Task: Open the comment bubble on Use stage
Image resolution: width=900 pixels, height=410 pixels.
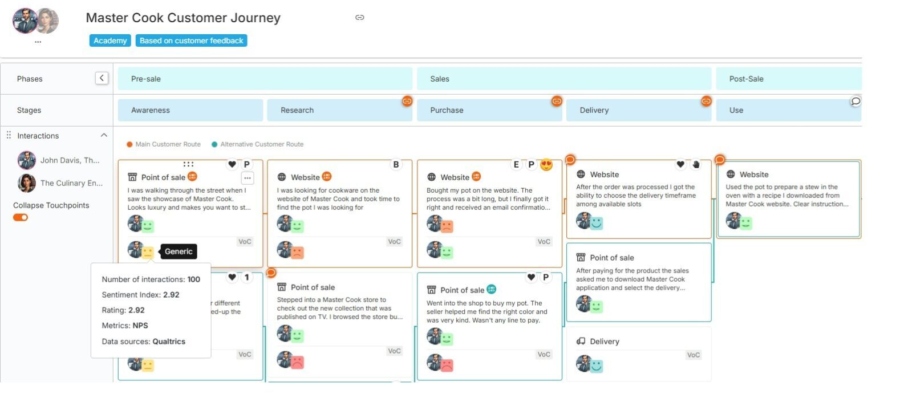Action: tap(855, 102)
